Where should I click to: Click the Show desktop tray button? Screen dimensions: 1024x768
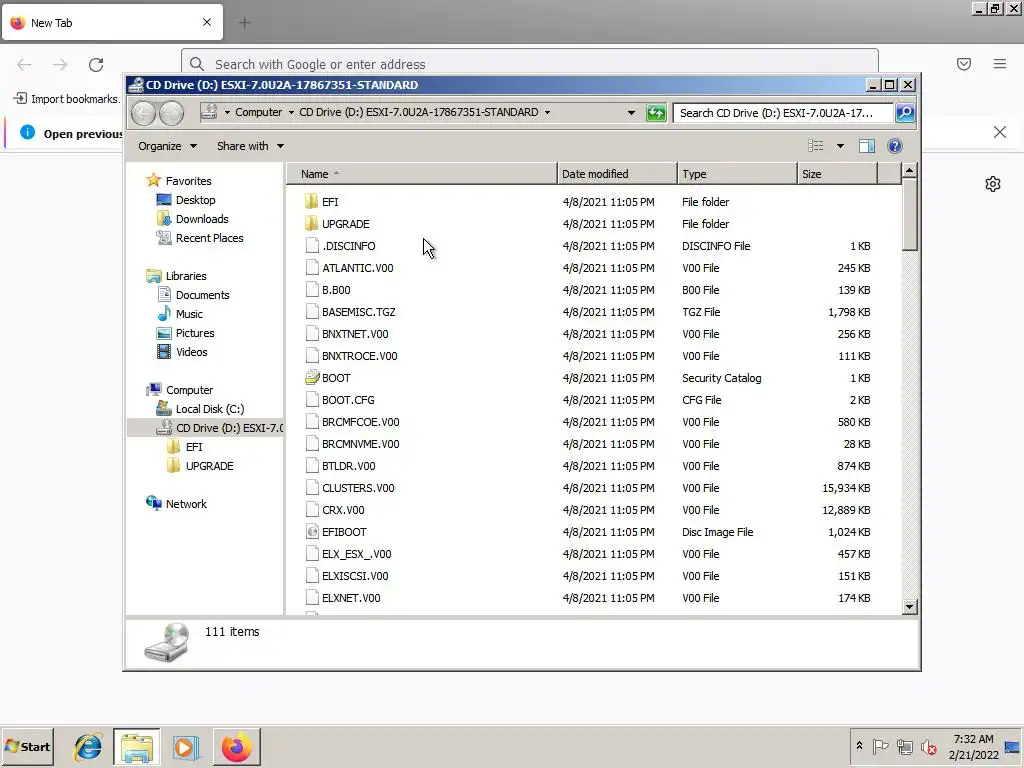1012,746
